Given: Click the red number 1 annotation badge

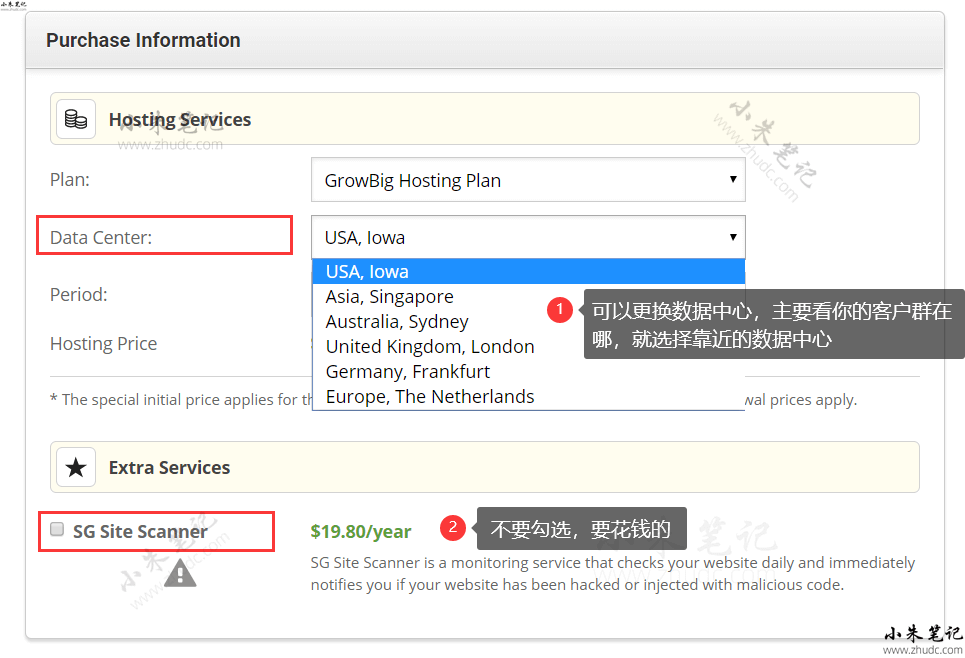Looking at the screenshot, I should tap(560, 310).
